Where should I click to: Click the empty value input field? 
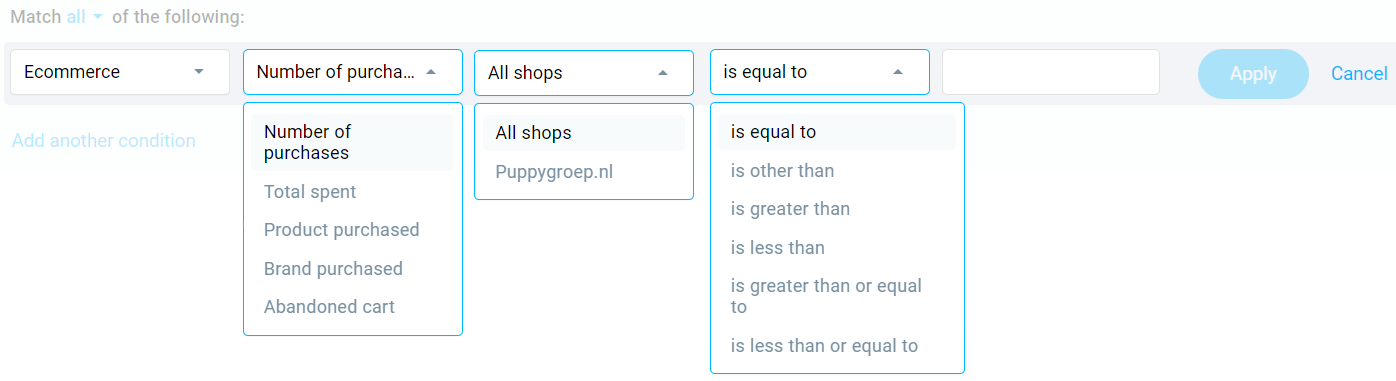click(x=1051, y=72)
